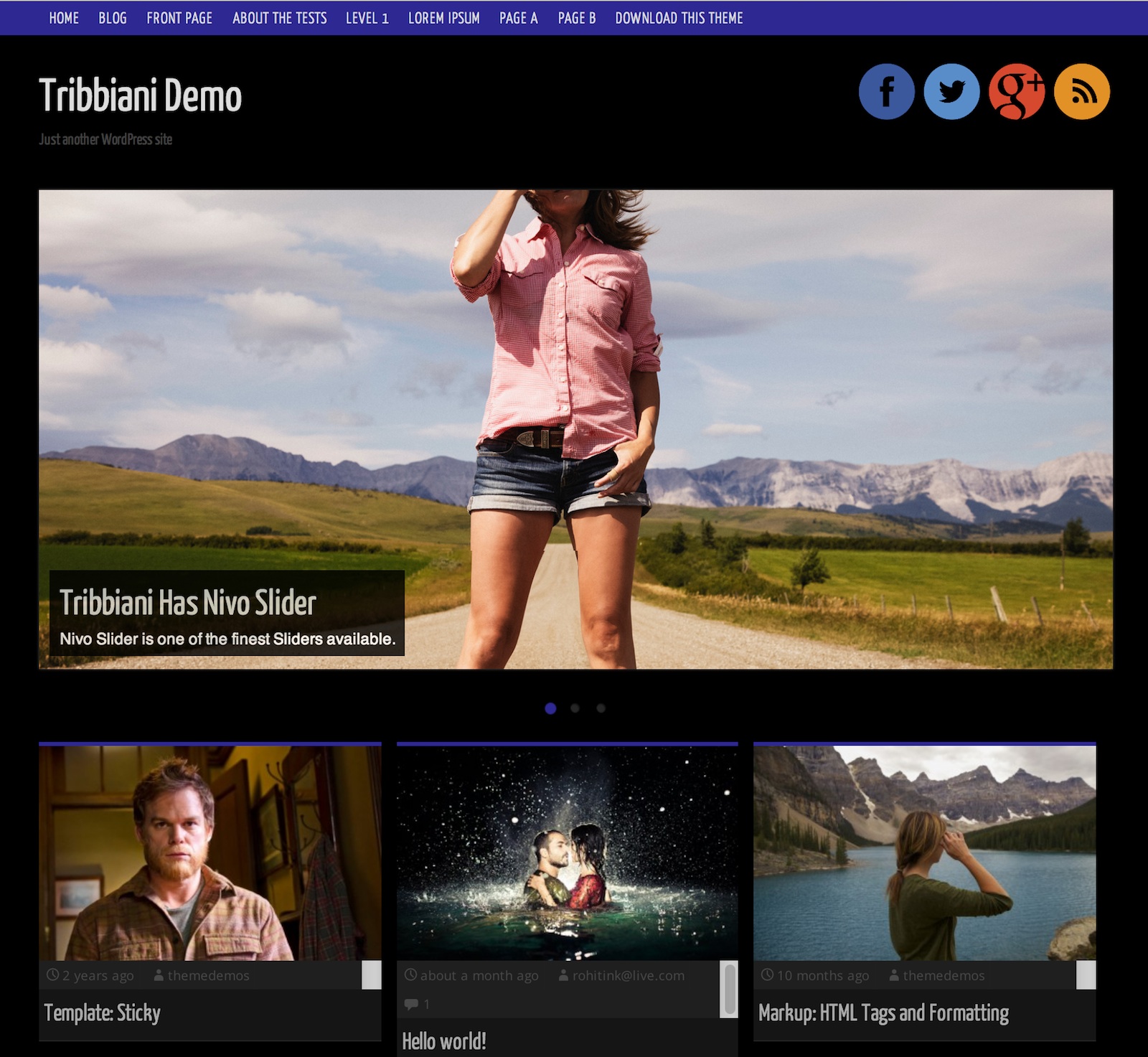Click the Twitter bird icon
The height and width of the screenshot is (1057, 1148).
tap(951, 92)
